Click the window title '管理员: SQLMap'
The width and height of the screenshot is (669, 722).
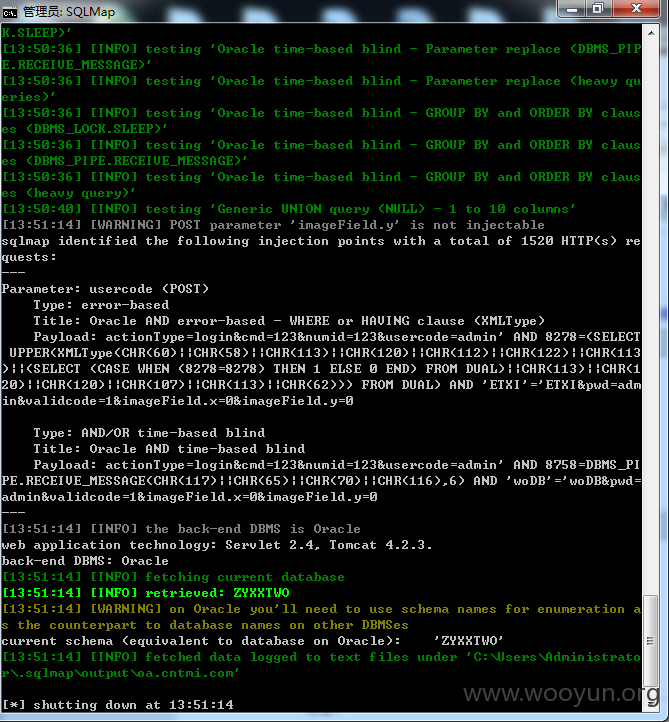point(69,12)
